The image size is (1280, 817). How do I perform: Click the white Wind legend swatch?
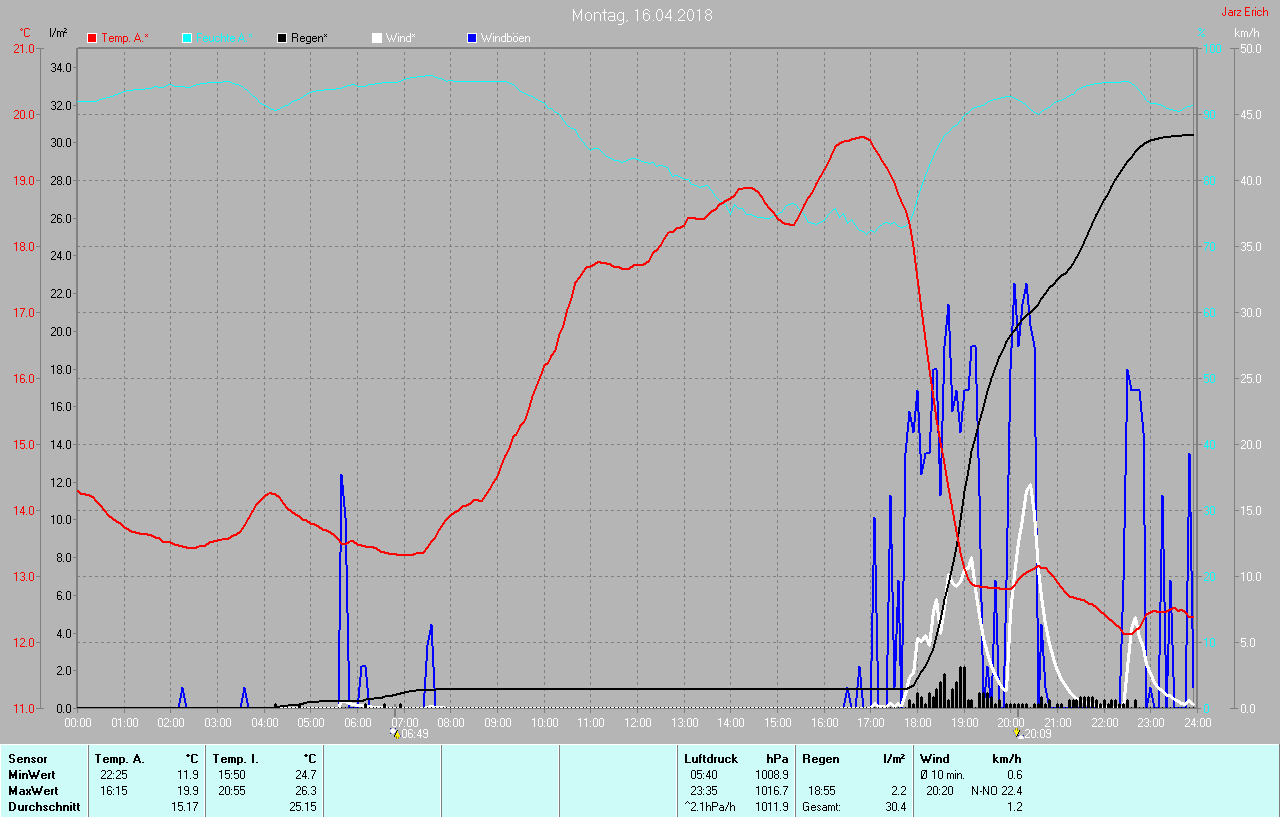coord(376,38)
